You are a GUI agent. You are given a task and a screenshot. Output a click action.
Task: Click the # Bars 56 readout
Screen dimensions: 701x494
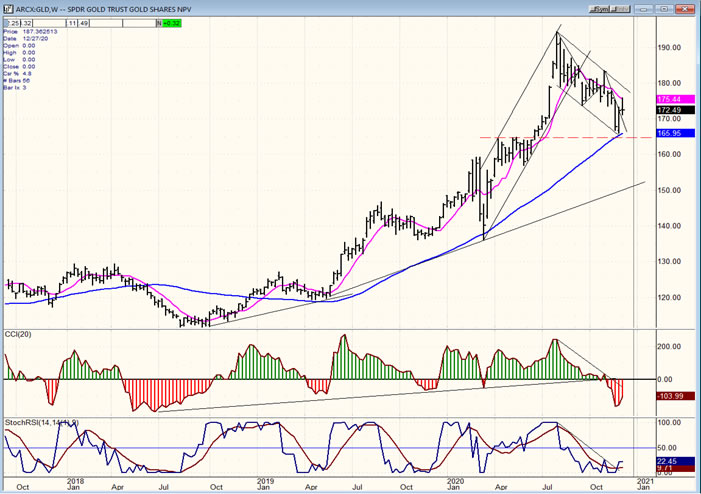[x=22, y=80]
